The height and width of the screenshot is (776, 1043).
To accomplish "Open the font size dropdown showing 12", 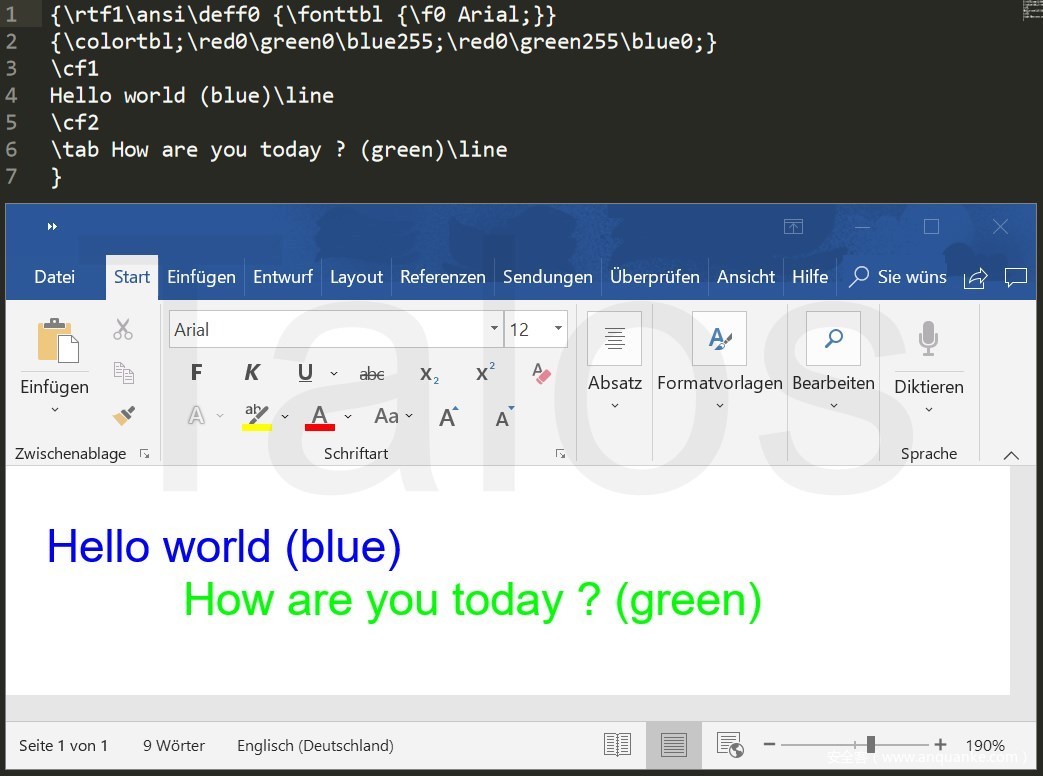I will pos(558,329).
